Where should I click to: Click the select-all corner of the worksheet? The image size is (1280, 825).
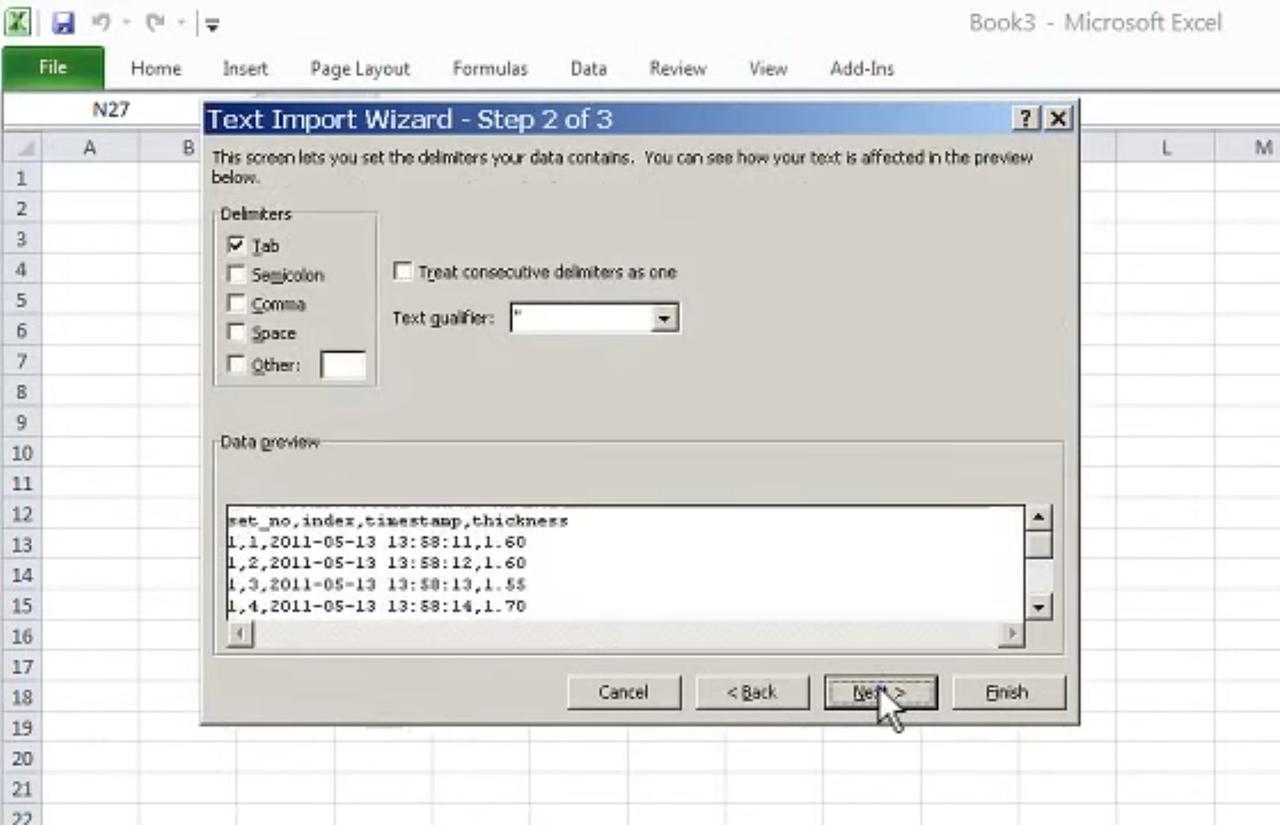click(22, 148)
